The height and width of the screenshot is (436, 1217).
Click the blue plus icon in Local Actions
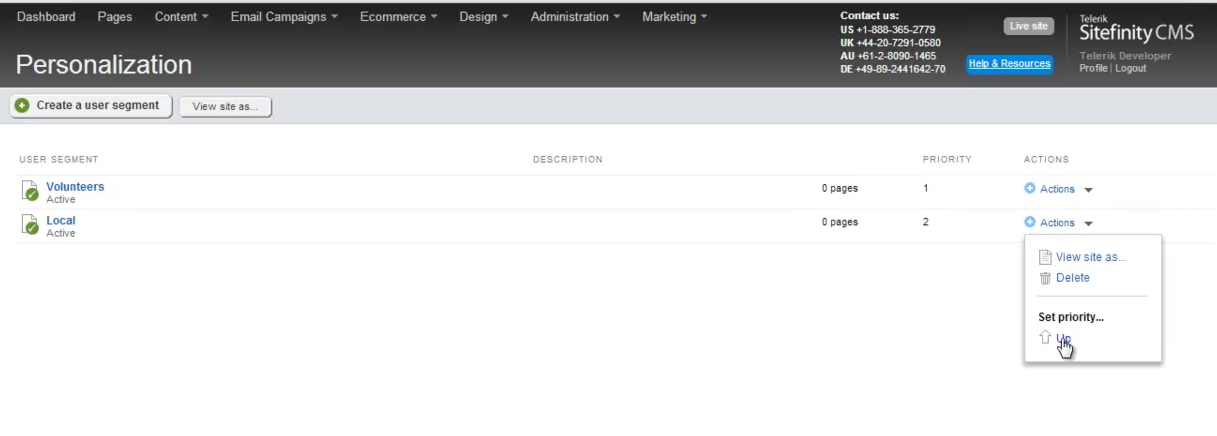coord(1030,223)
